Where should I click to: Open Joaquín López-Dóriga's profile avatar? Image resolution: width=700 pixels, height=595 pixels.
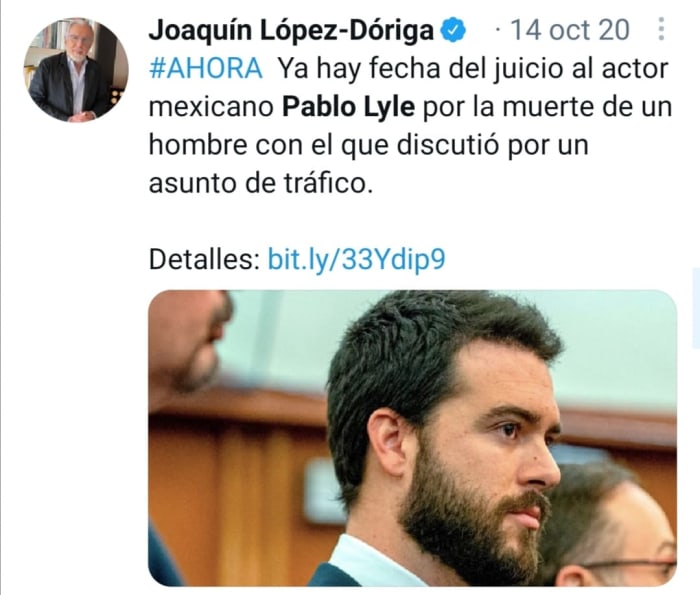pyautogui.click(x=76, y=70)
